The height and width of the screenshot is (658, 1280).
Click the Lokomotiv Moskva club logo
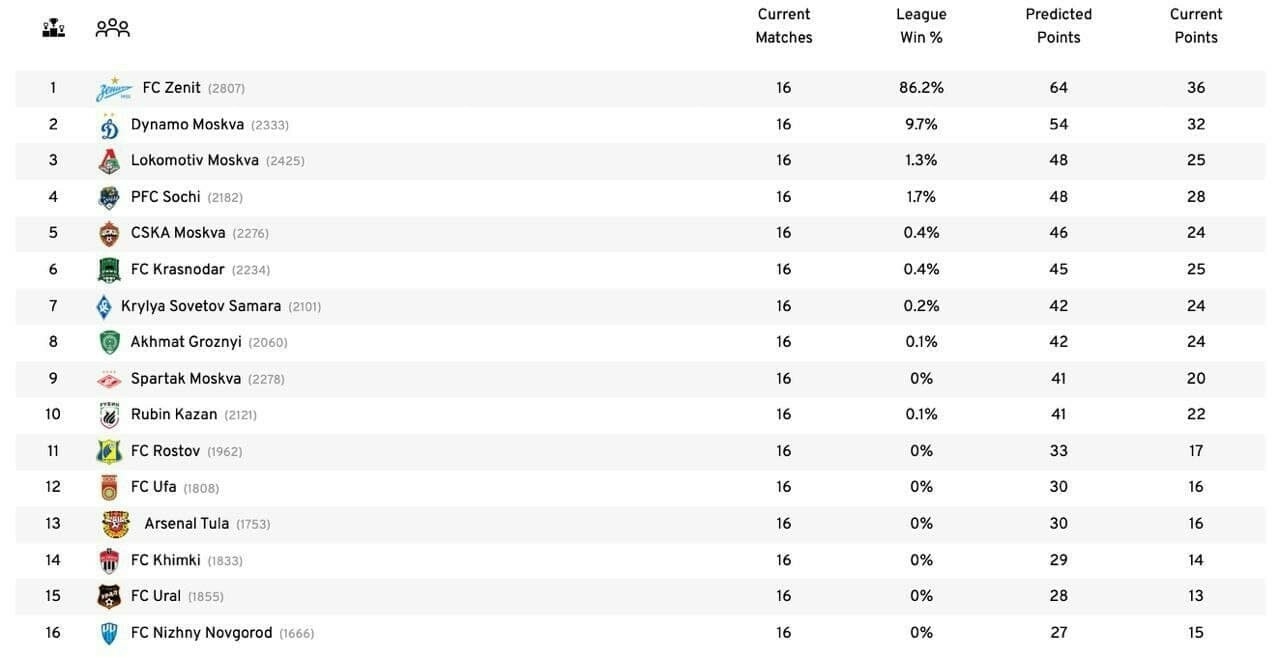109,161
